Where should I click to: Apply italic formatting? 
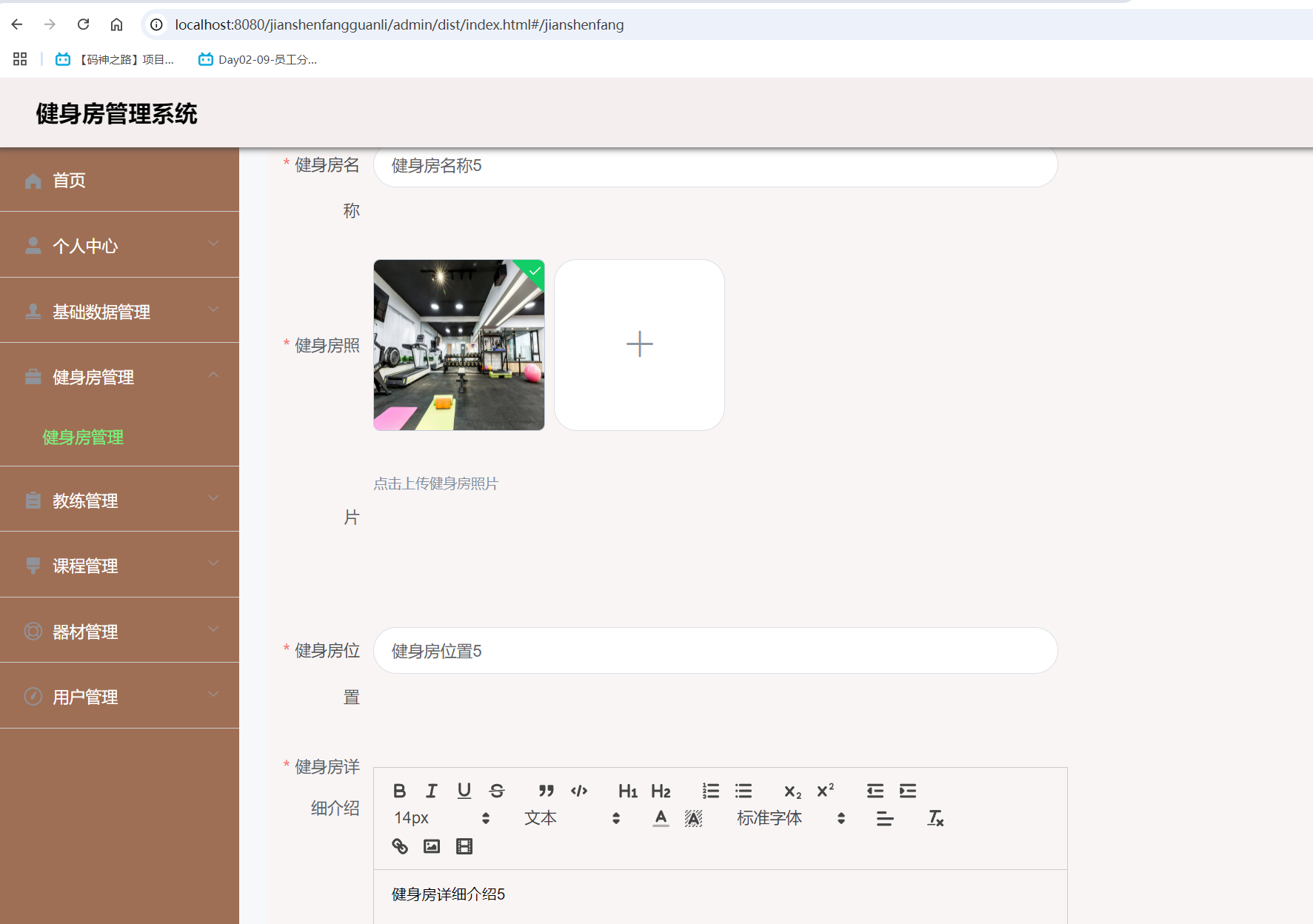[432, 791]
